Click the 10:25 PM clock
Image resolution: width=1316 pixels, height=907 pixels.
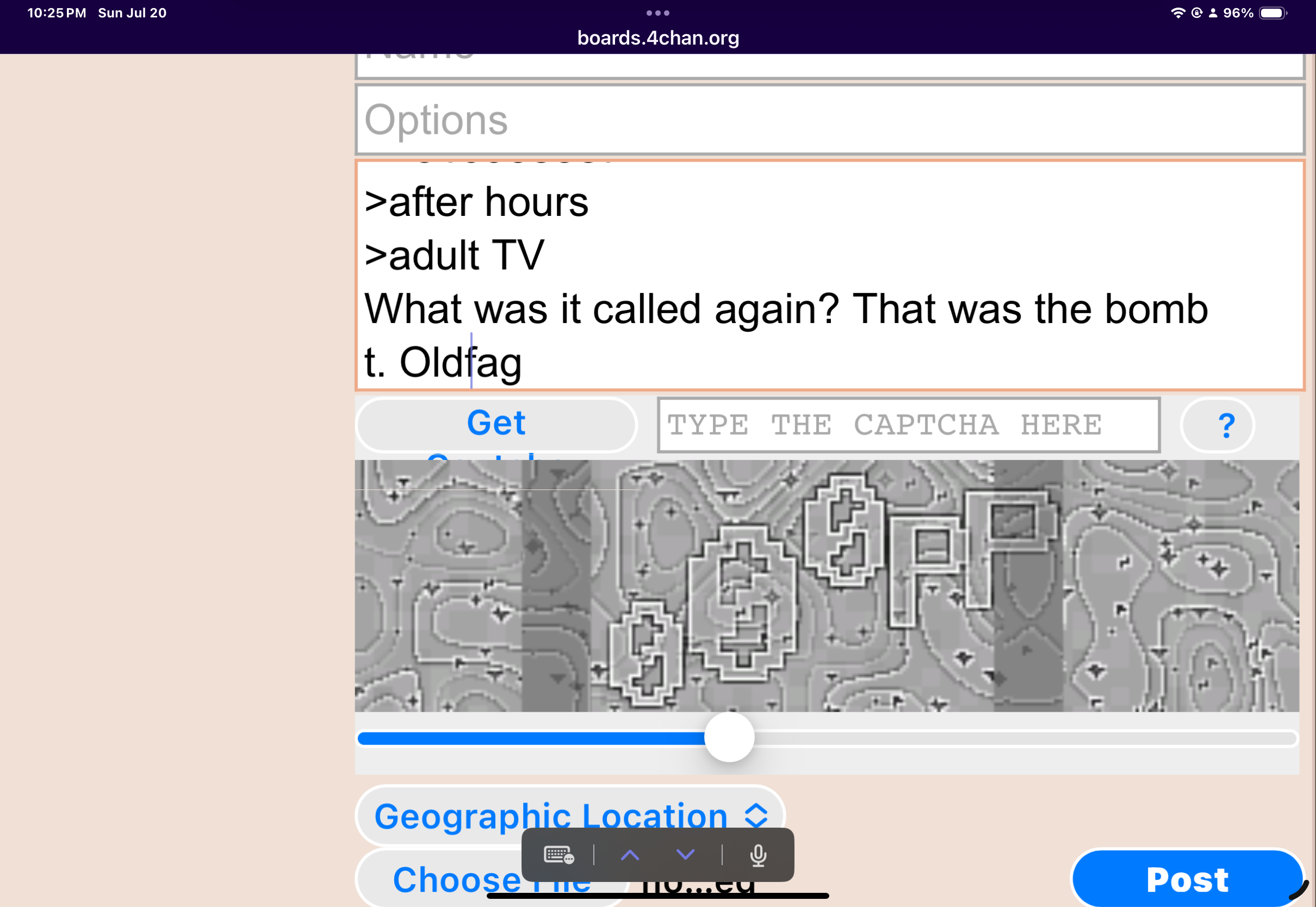(x=57, y=13)
